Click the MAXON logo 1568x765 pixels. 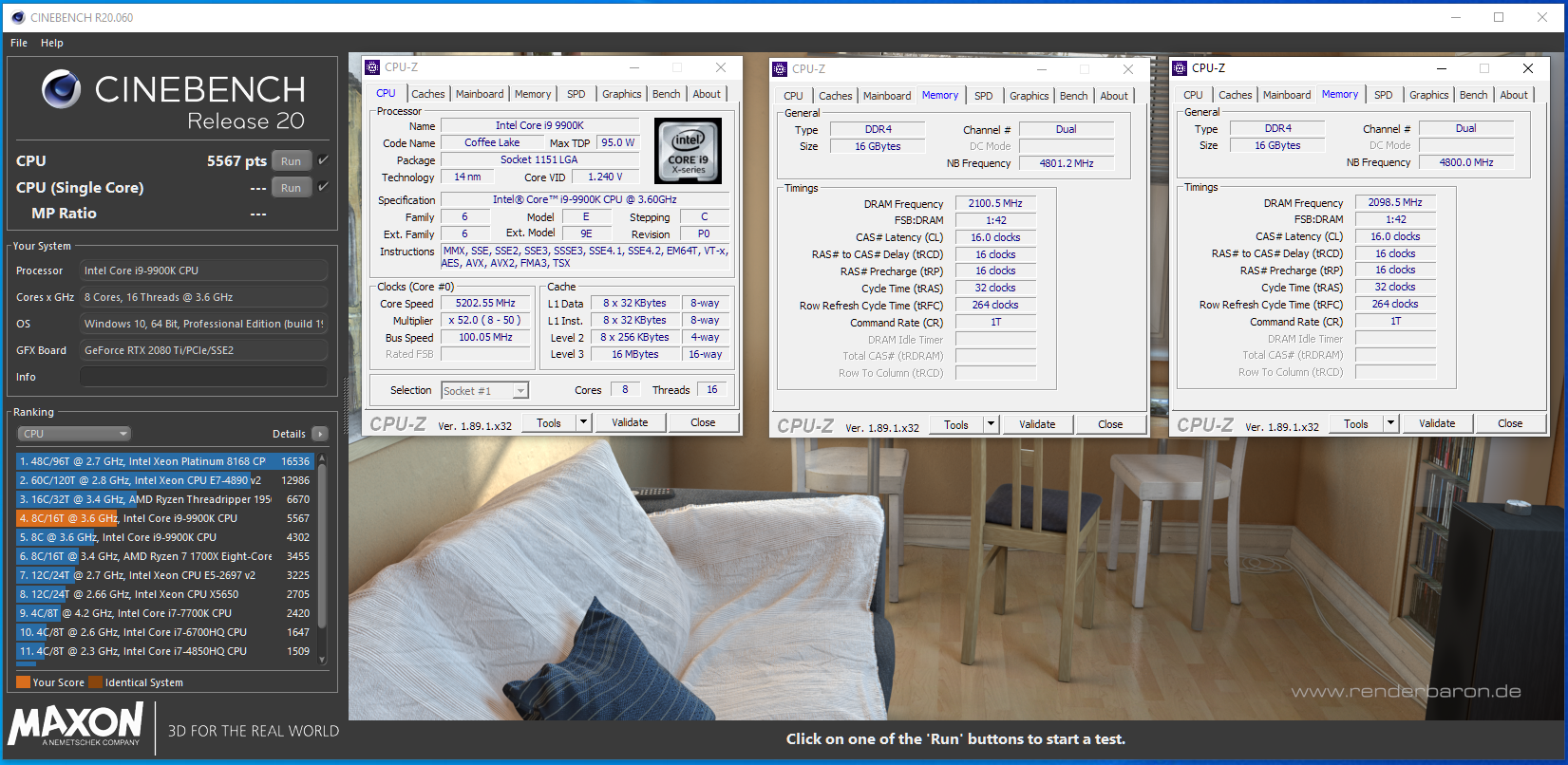coord(76,724)
